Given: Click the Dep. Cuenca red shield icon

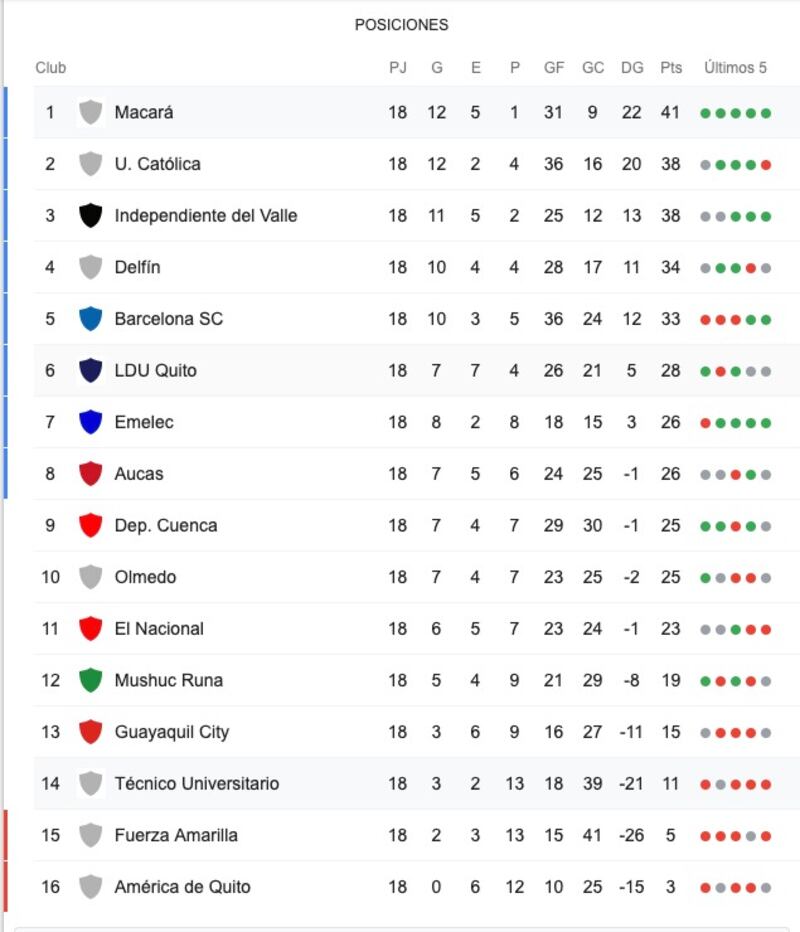Looking at the screenshot, I should pos(90,525).
